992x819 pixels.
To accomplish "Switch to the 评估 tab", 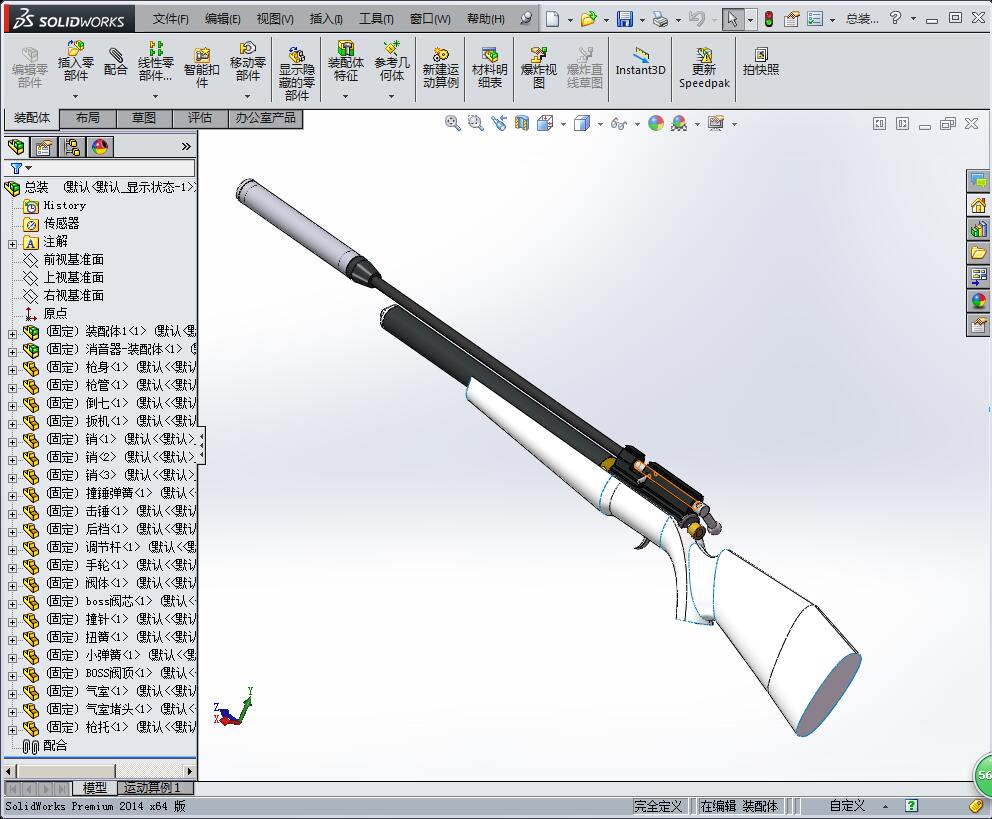I will [x=200, y=118].
